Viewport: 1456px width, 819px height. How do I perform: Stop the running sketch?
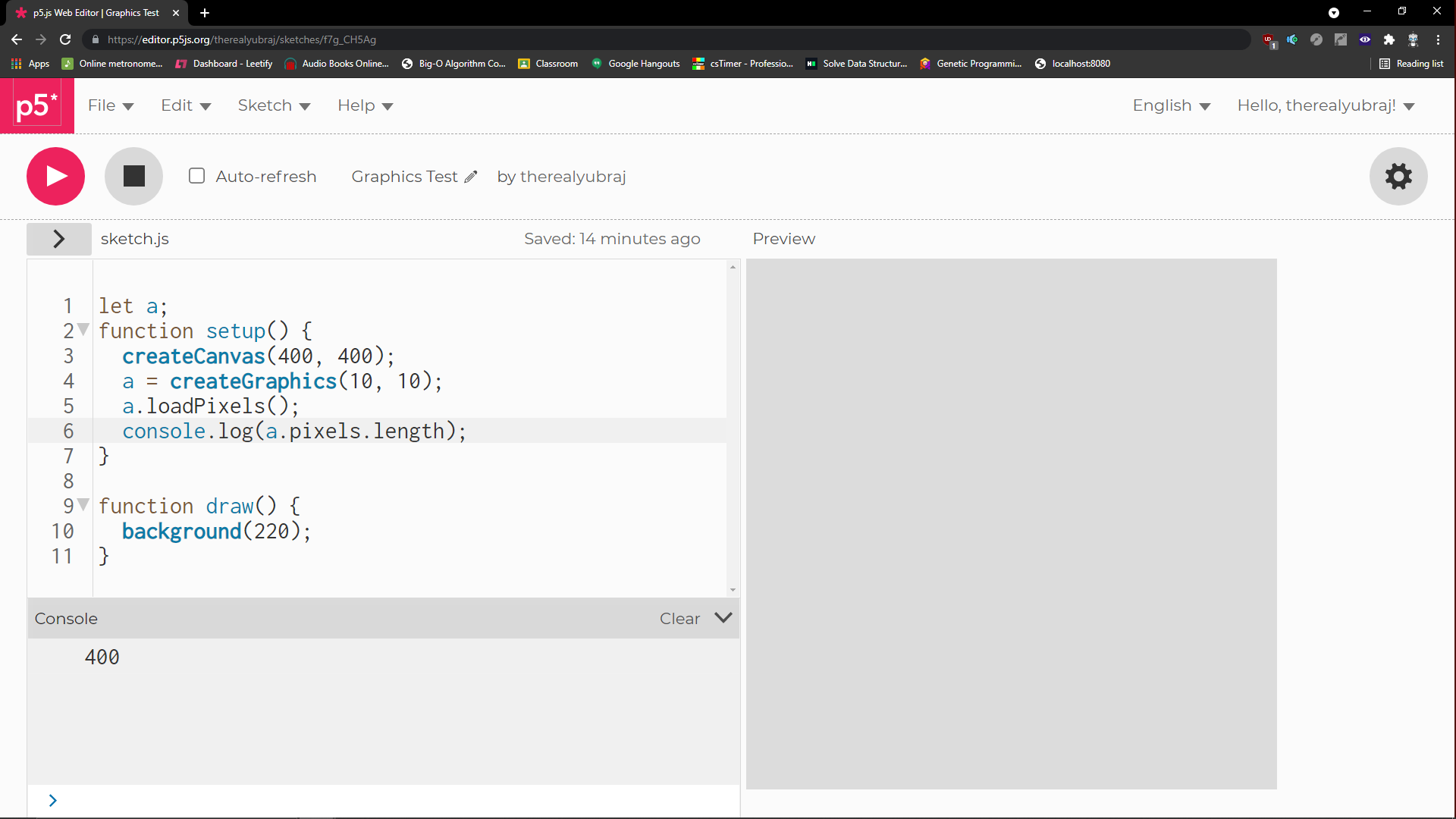click(x=133, y=176)
